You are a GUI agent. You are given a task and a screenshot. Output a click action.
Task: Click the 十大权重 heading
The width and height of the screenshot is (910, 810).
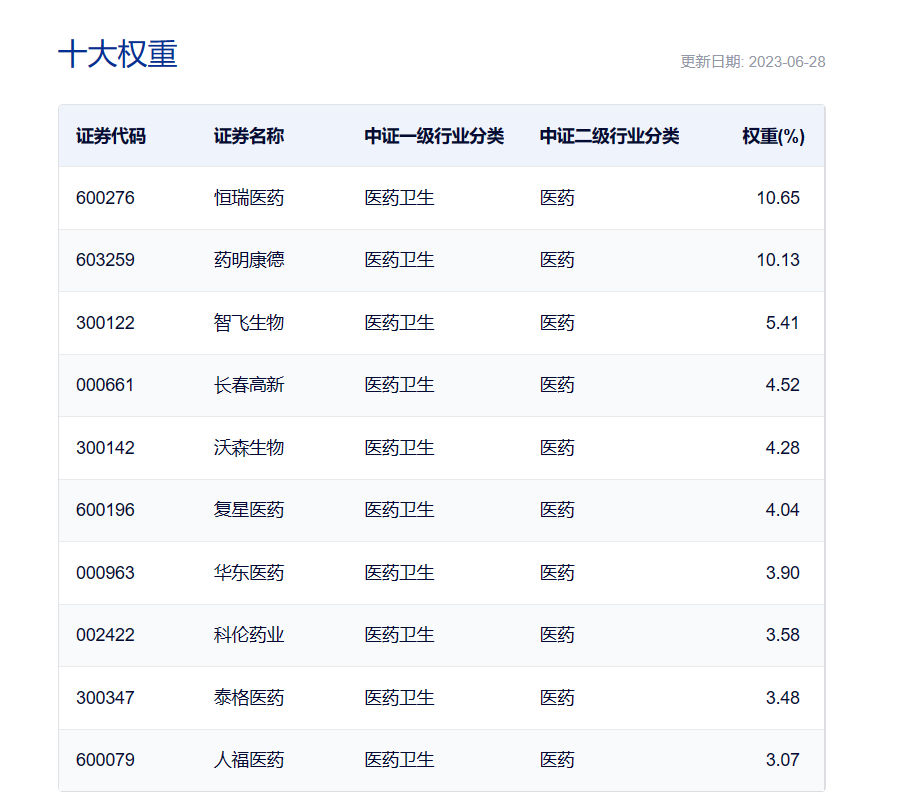(x=118, y=54)
